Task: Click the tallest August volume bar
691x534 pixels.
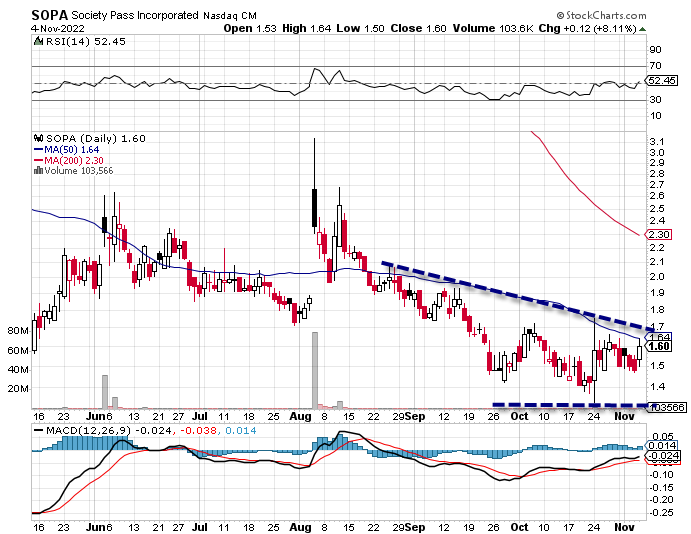Action: (x=315, y=370)
